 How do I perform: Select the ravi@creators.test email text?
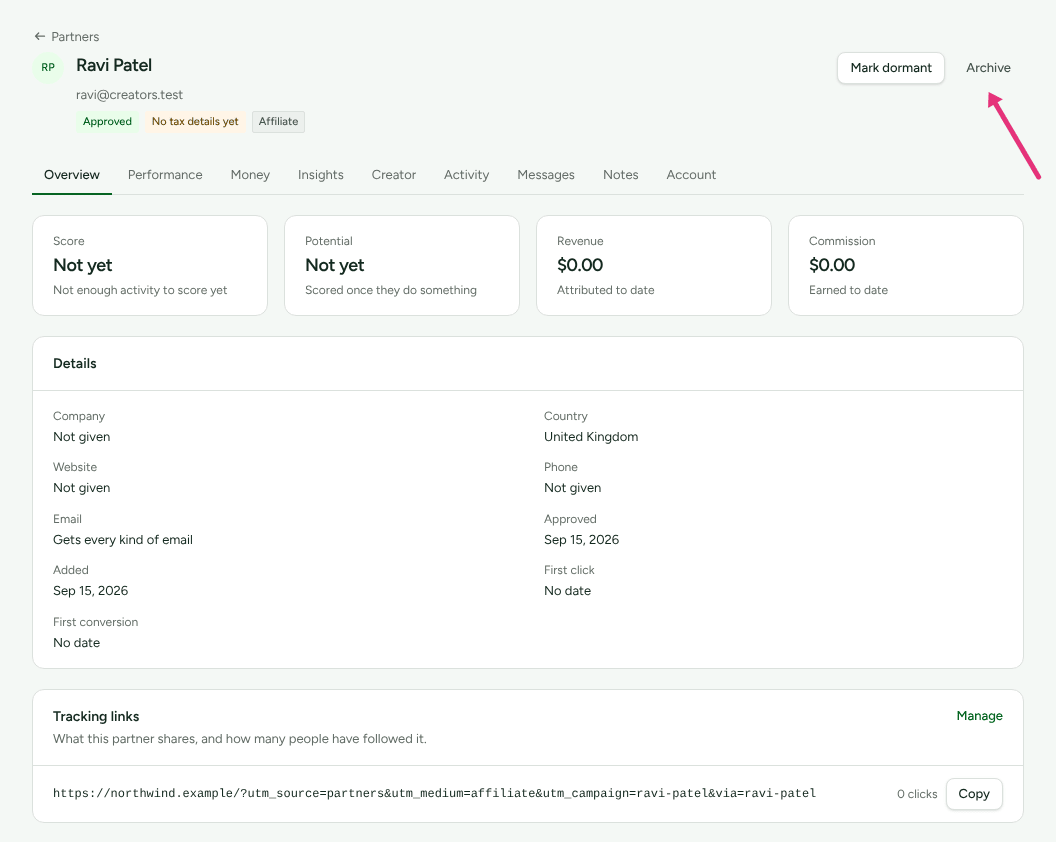(129, 95)
